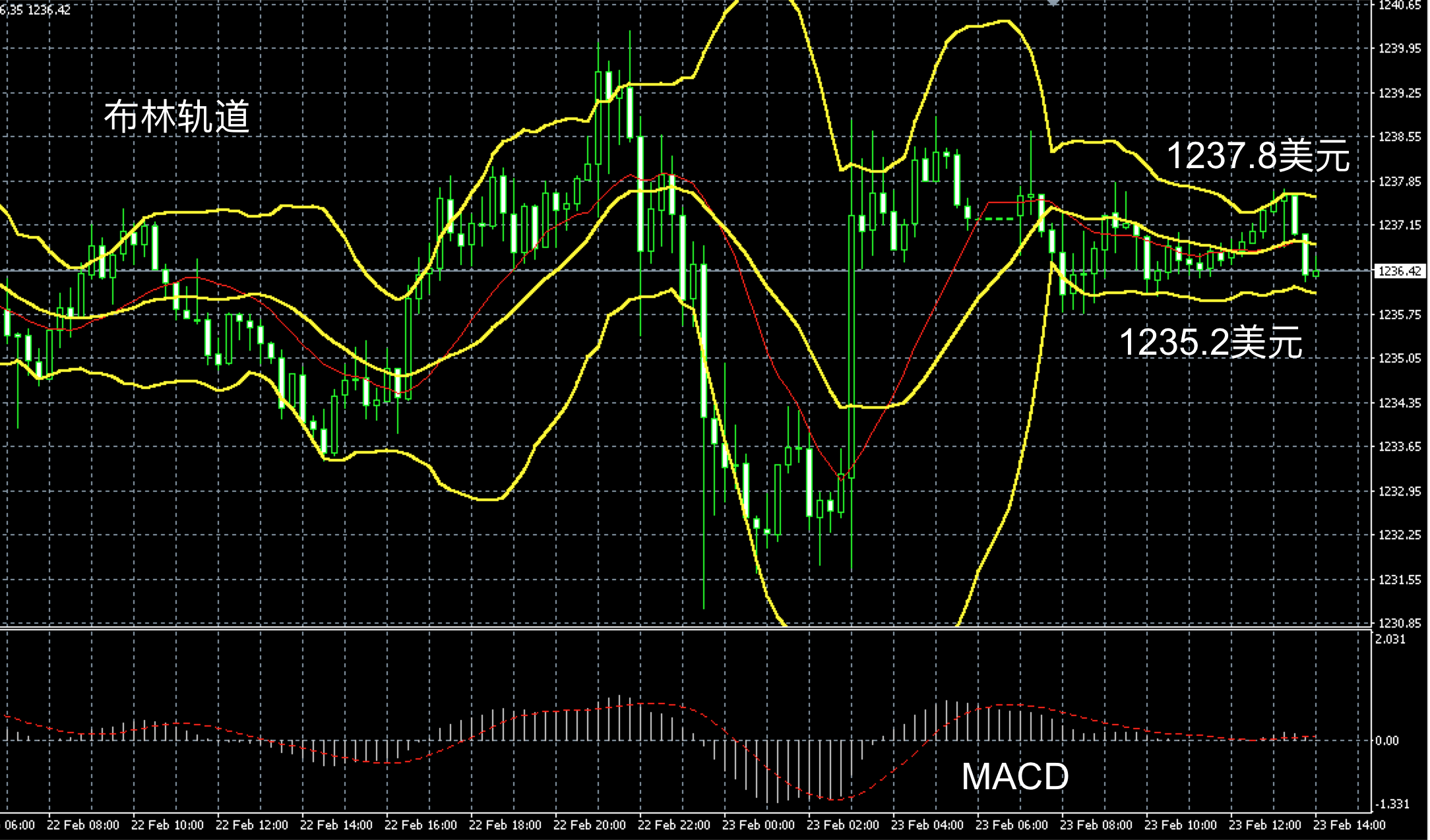This screenshot has width=1430, height=840.
Task: Click the MACD 0.00 scale value
Action: pos(1387,740)
